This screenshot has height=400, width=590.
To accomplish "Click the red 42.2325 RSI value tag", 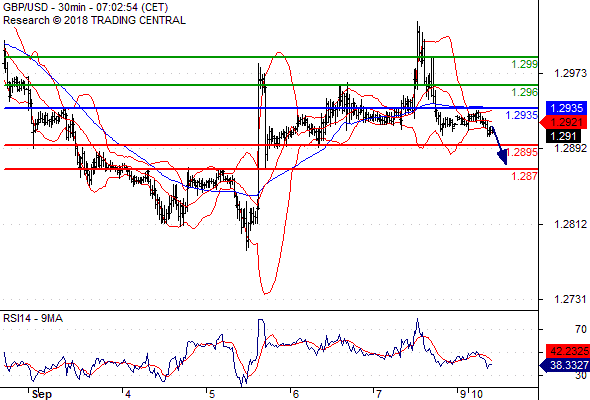I will [x=568, y=351].
